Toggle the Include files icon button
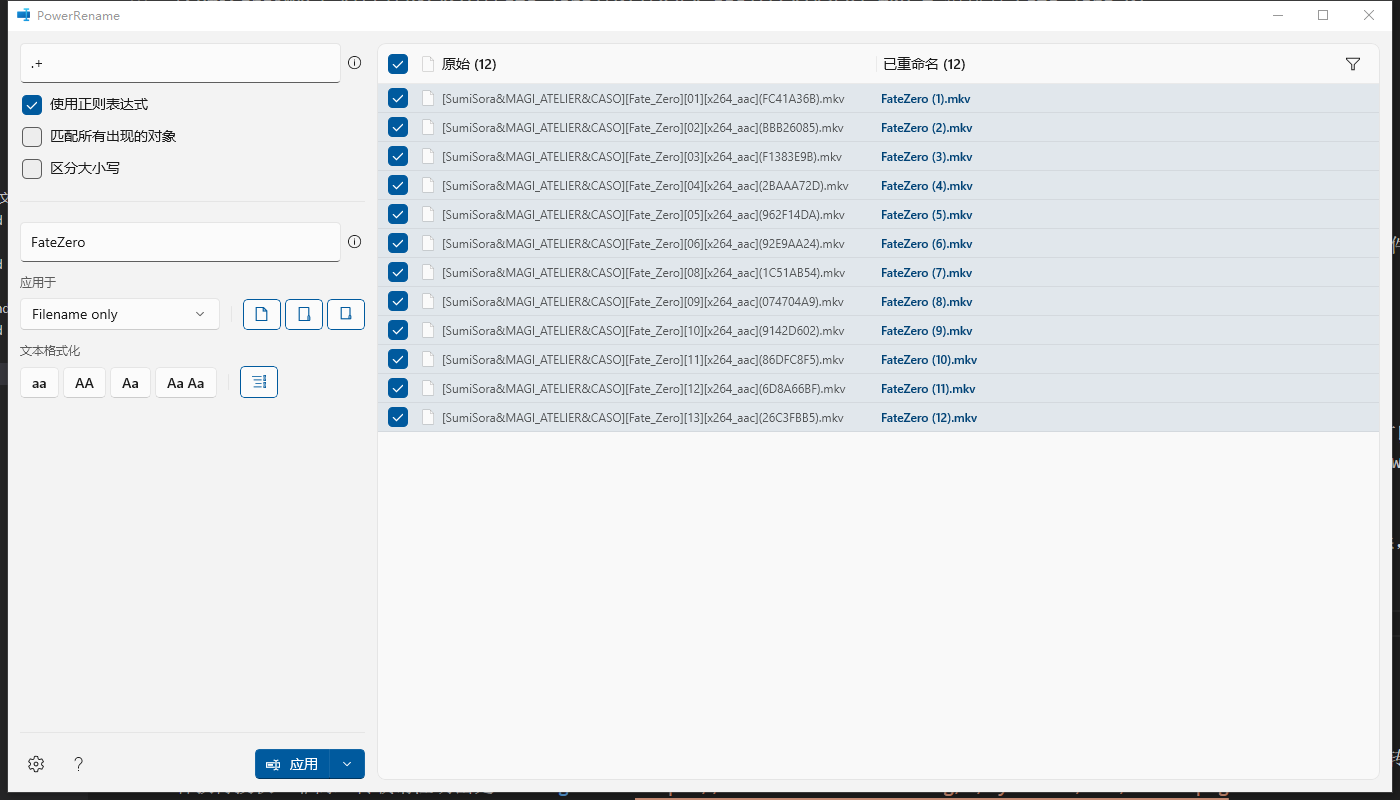This screenshot has height=800, width=1400. click(x=262, y=314)
